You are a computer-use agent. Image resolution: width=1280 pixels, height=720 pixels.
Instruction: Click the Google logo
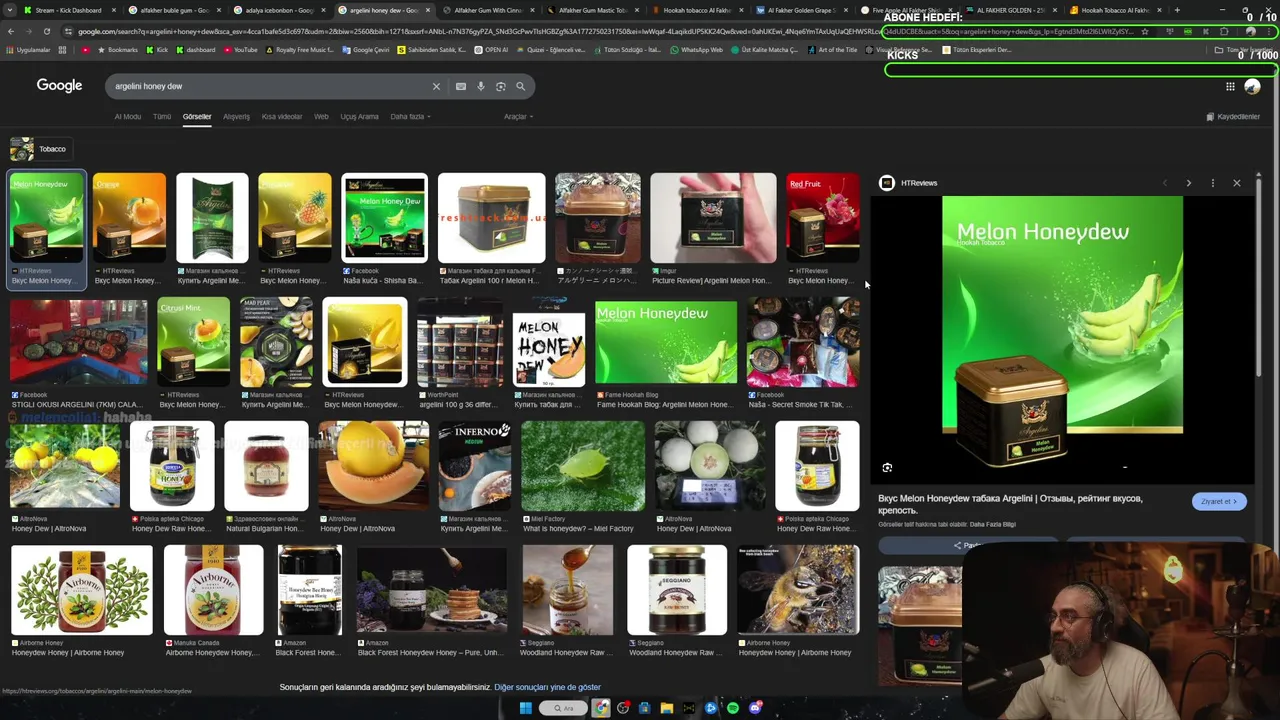click(59, 86)
